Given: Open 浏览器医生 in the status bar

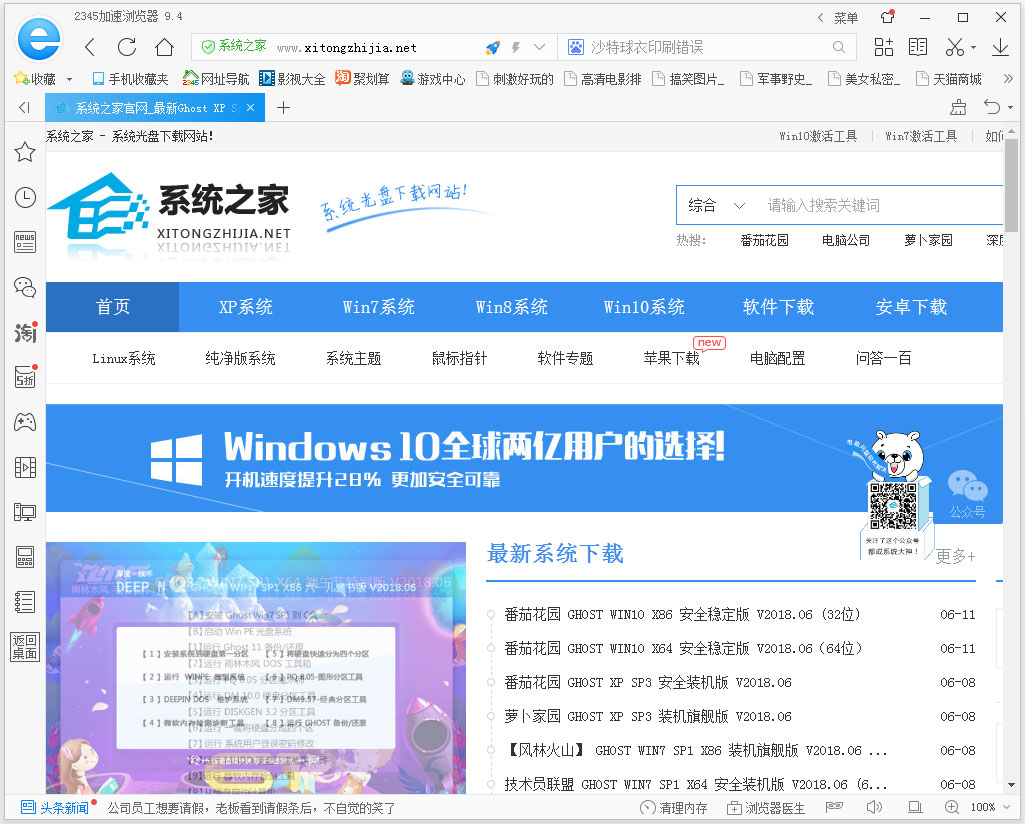Looking at the screenshot, I should click(x=765, y=808).
